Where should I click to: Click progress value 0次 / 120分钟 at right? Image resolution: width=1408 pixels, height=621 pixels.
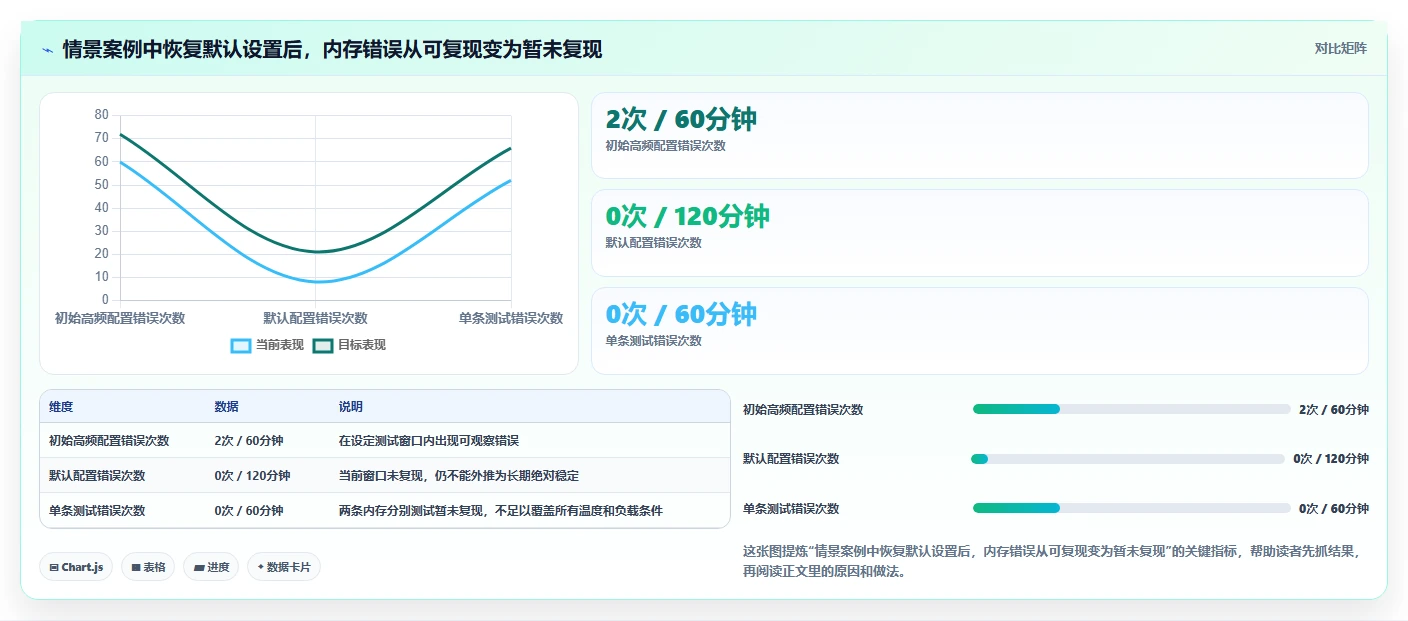coord(1331,459)
